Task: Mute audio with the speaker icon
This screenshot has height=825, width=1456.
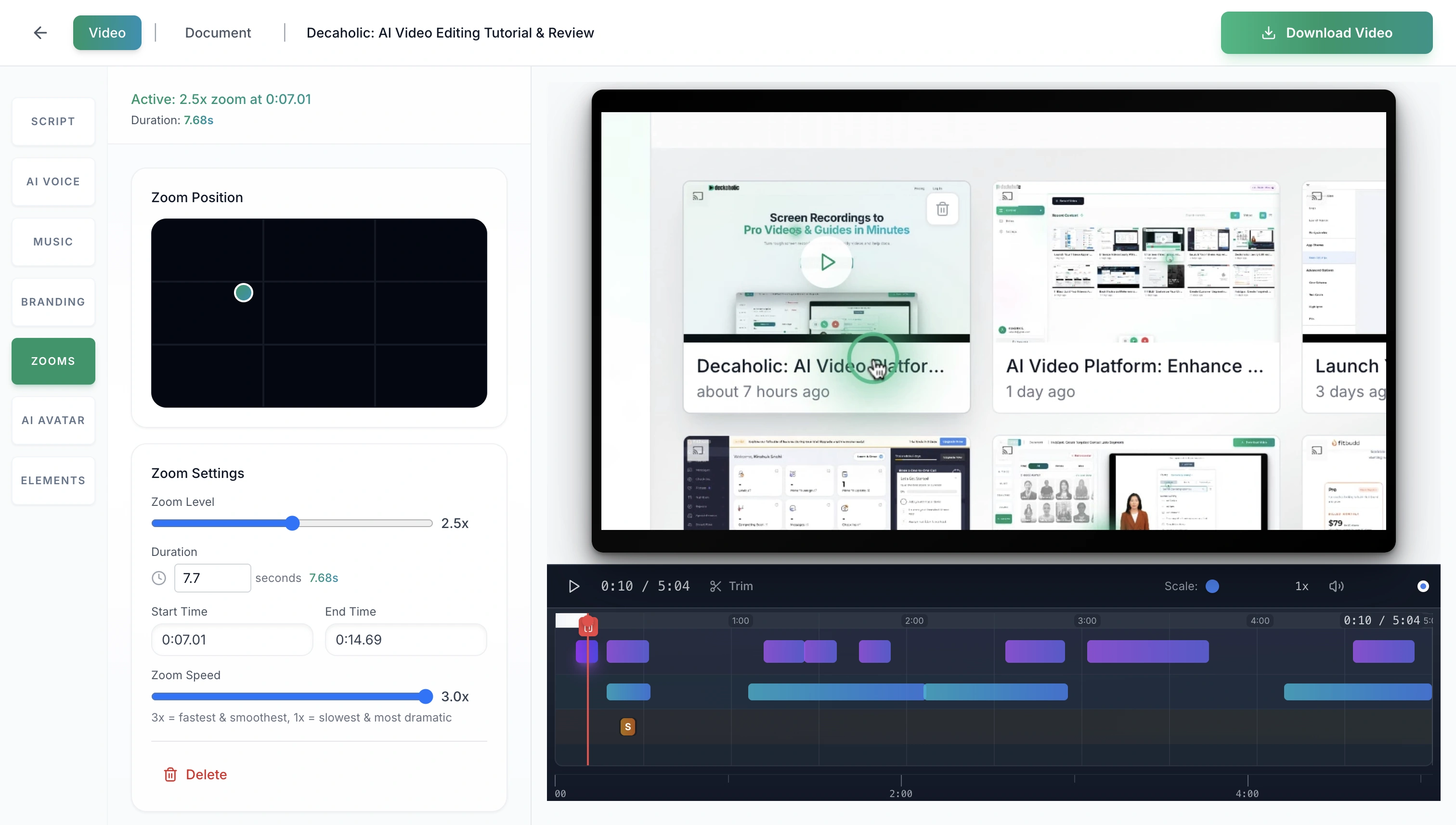Action: pyautogui.click(x=1336, y=586)
